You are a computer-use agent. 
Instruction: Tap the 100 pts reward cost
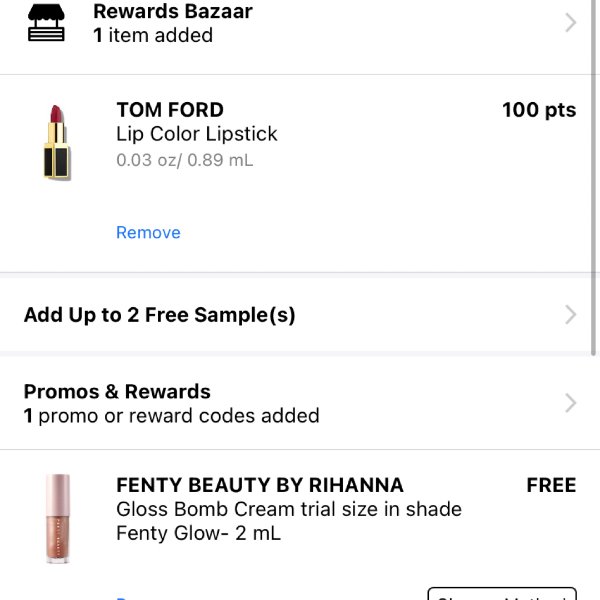(x=539, y=110)
